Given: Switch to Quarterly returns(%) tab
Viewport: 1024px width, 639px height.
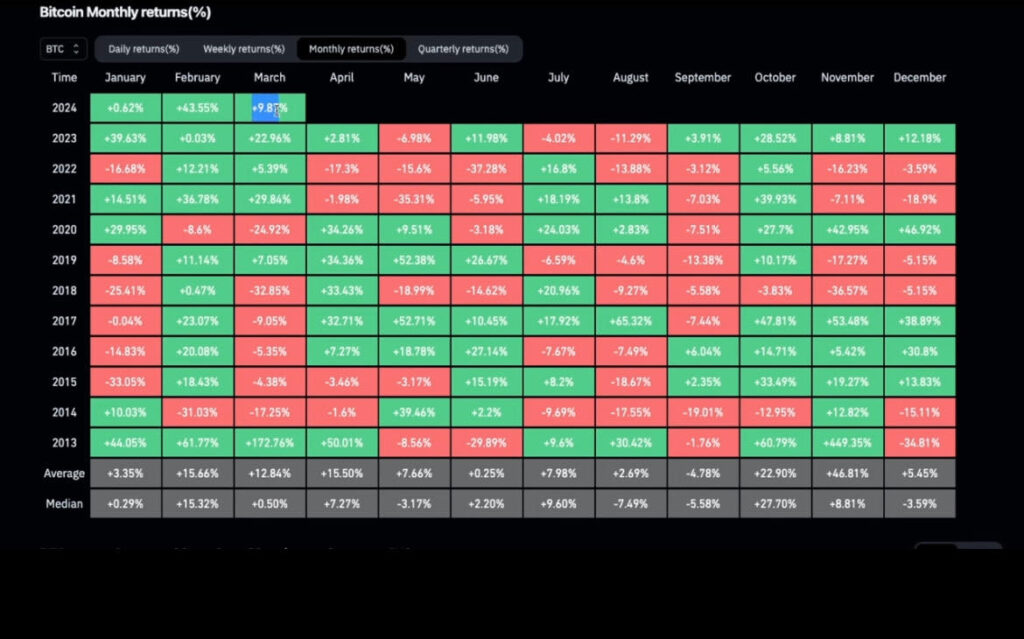Looking at the screenshot, I should click(463, 48).
